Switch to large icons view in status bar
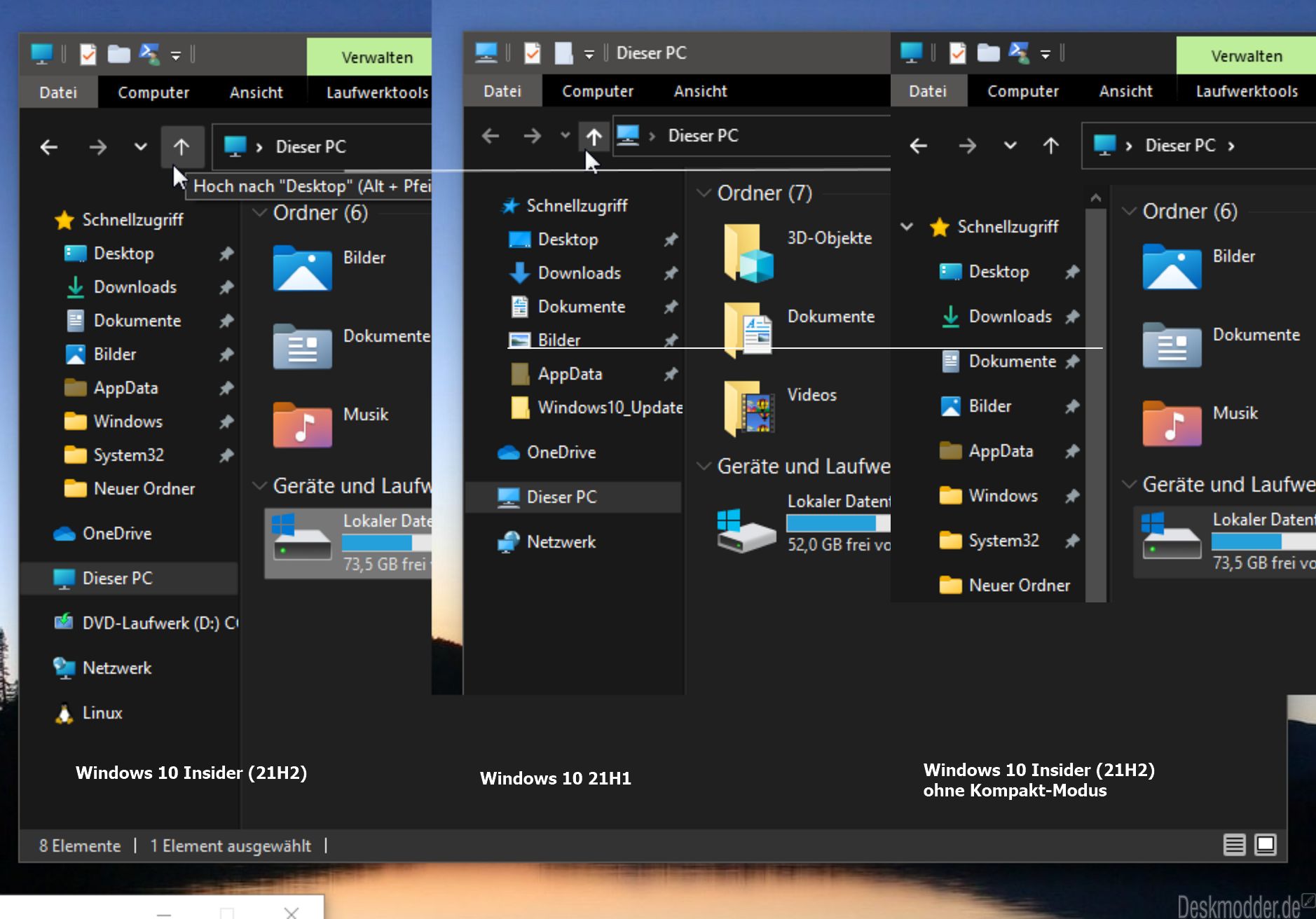The width and height of the screenshot is (1316, 919). click(x=1266, y=845)
